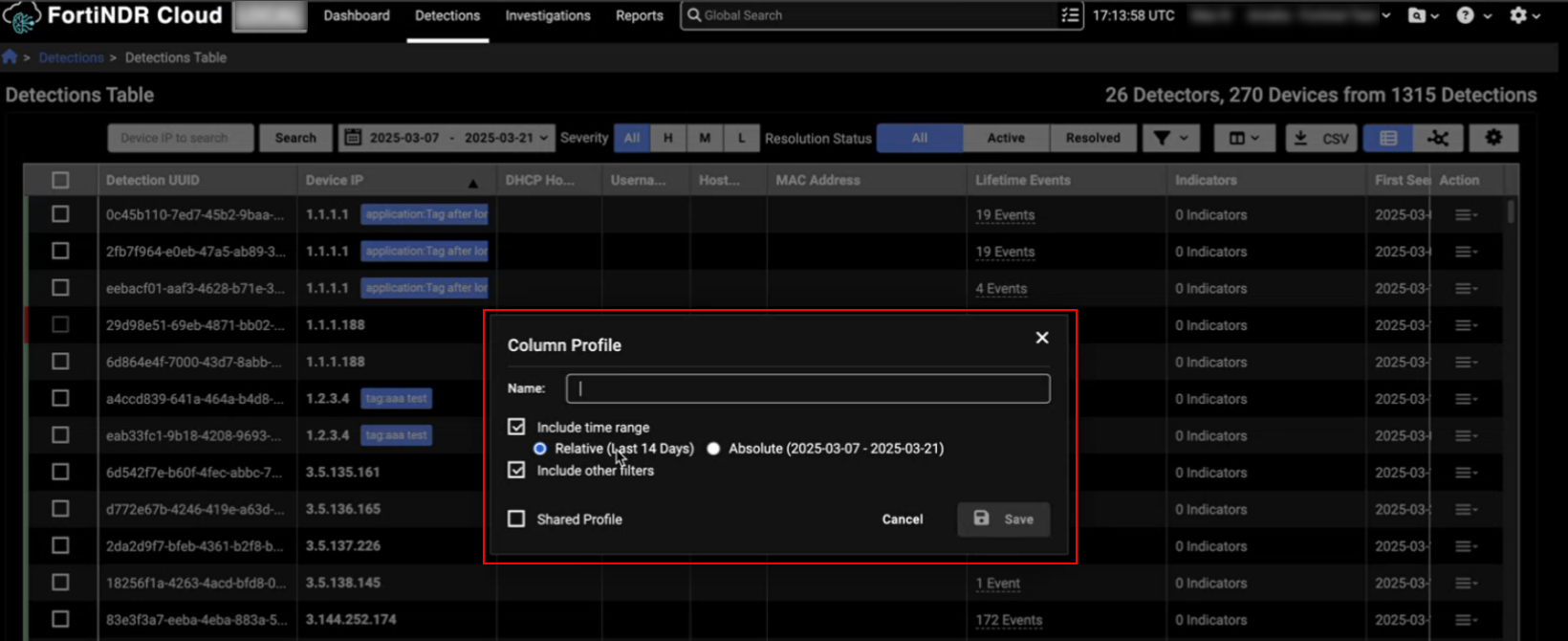Image resolution: width=1568 pixels, height=641 pixels.
Task: Focus the Device IP search field
Action: [181, 138]
